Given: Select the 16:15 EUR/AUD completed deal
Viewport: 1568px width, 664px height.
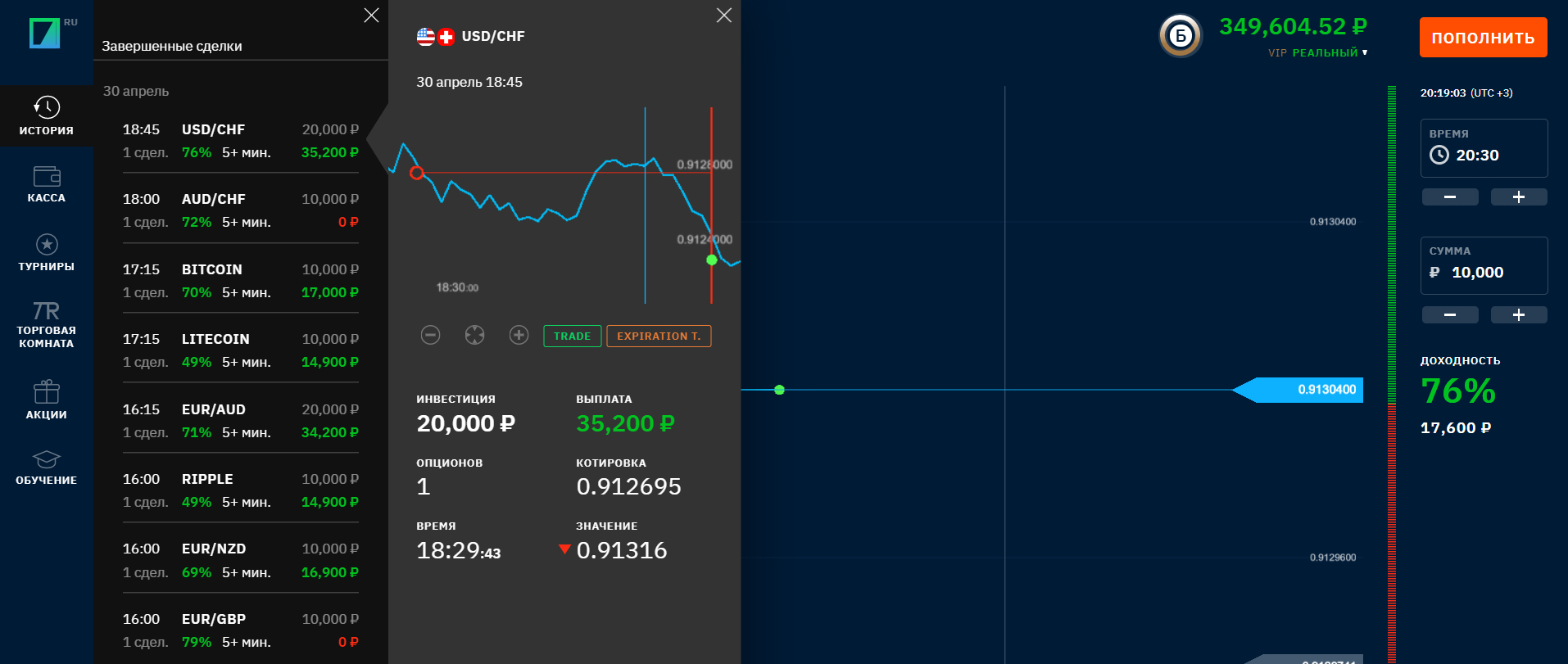Looking at the screenshot, I should [241, 421].
